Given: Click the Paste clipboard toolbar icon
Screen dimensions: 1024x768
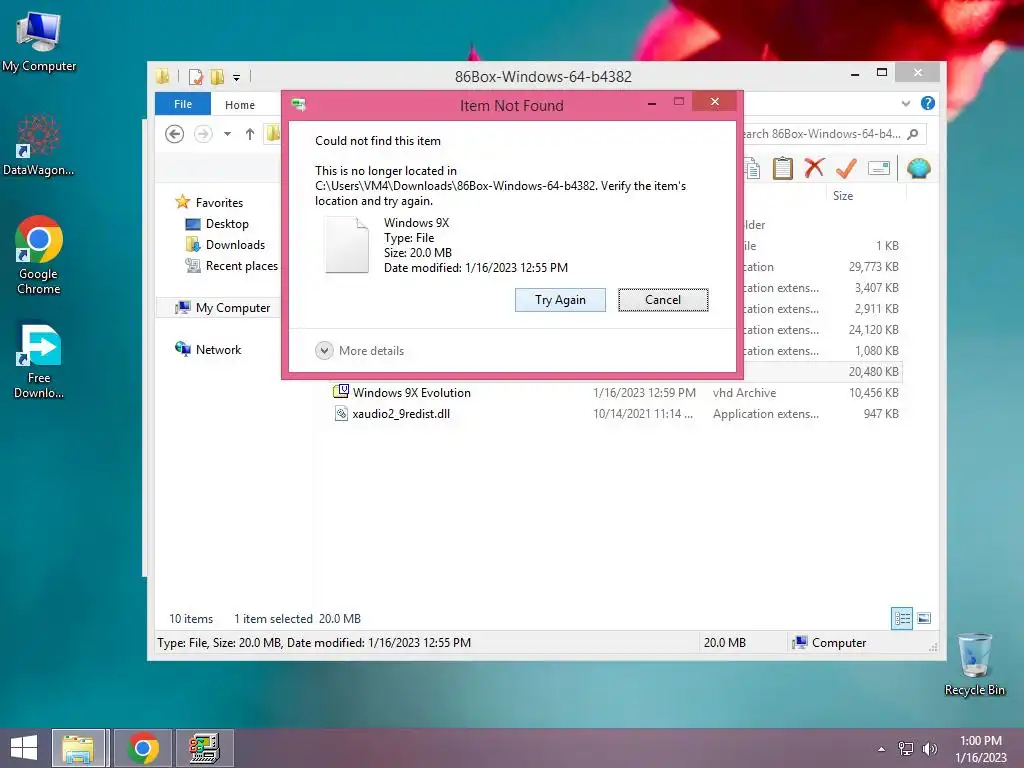Looking at the screenshot, I should click(x=782, y=168).
